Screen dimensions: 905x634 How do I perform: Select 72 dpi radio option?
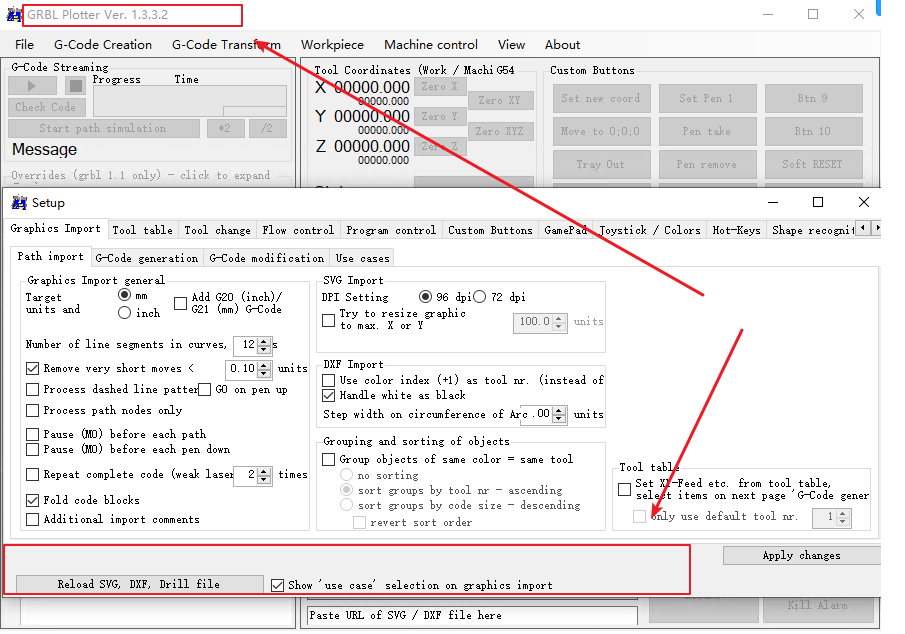(479, 297)
